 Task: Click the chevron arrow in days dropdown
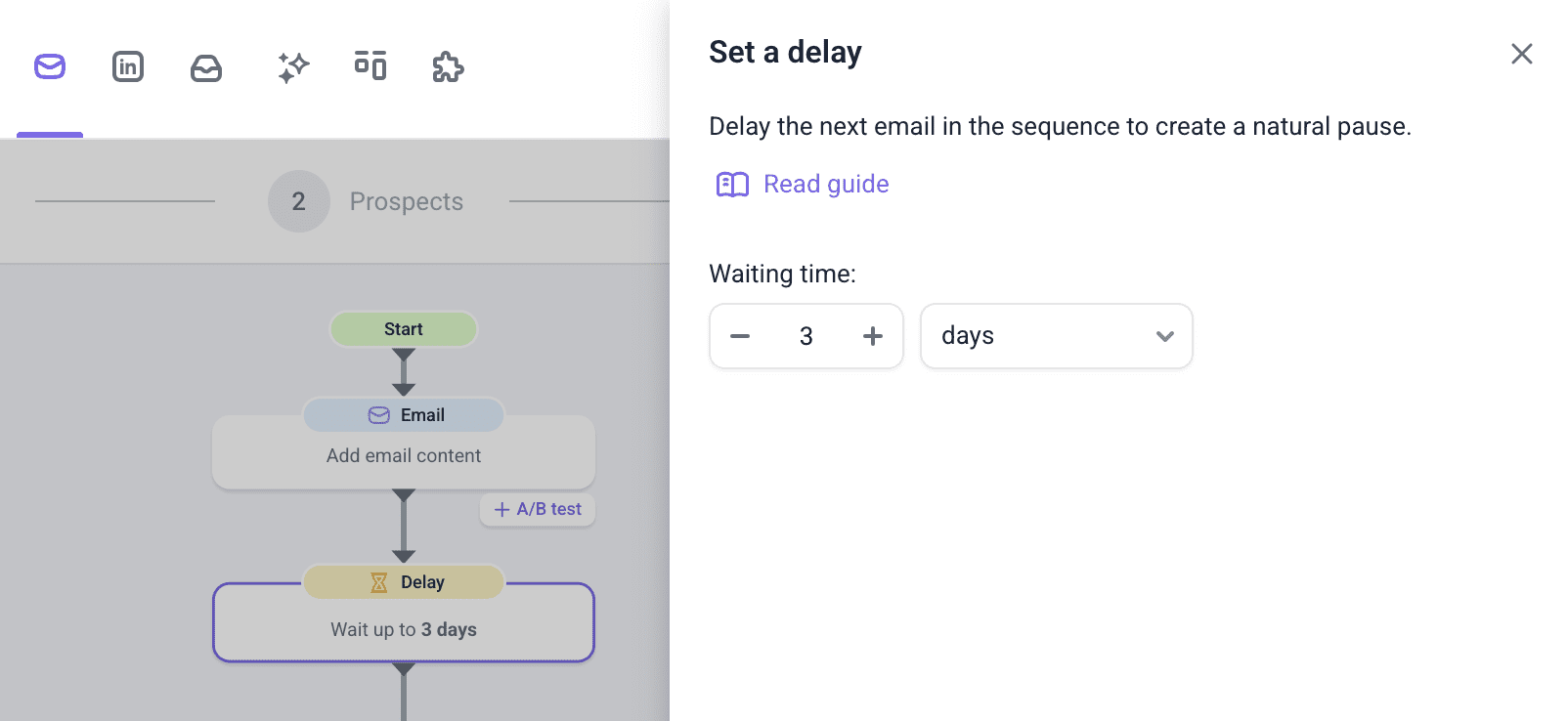coord(1164,336)
